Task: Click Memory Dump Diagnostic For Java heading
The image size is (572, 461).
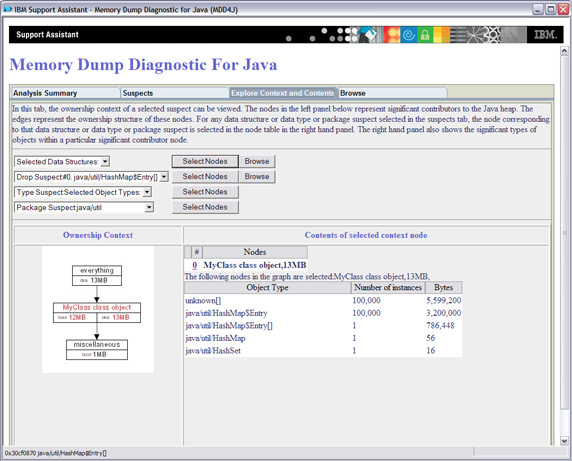Action: 143,65
